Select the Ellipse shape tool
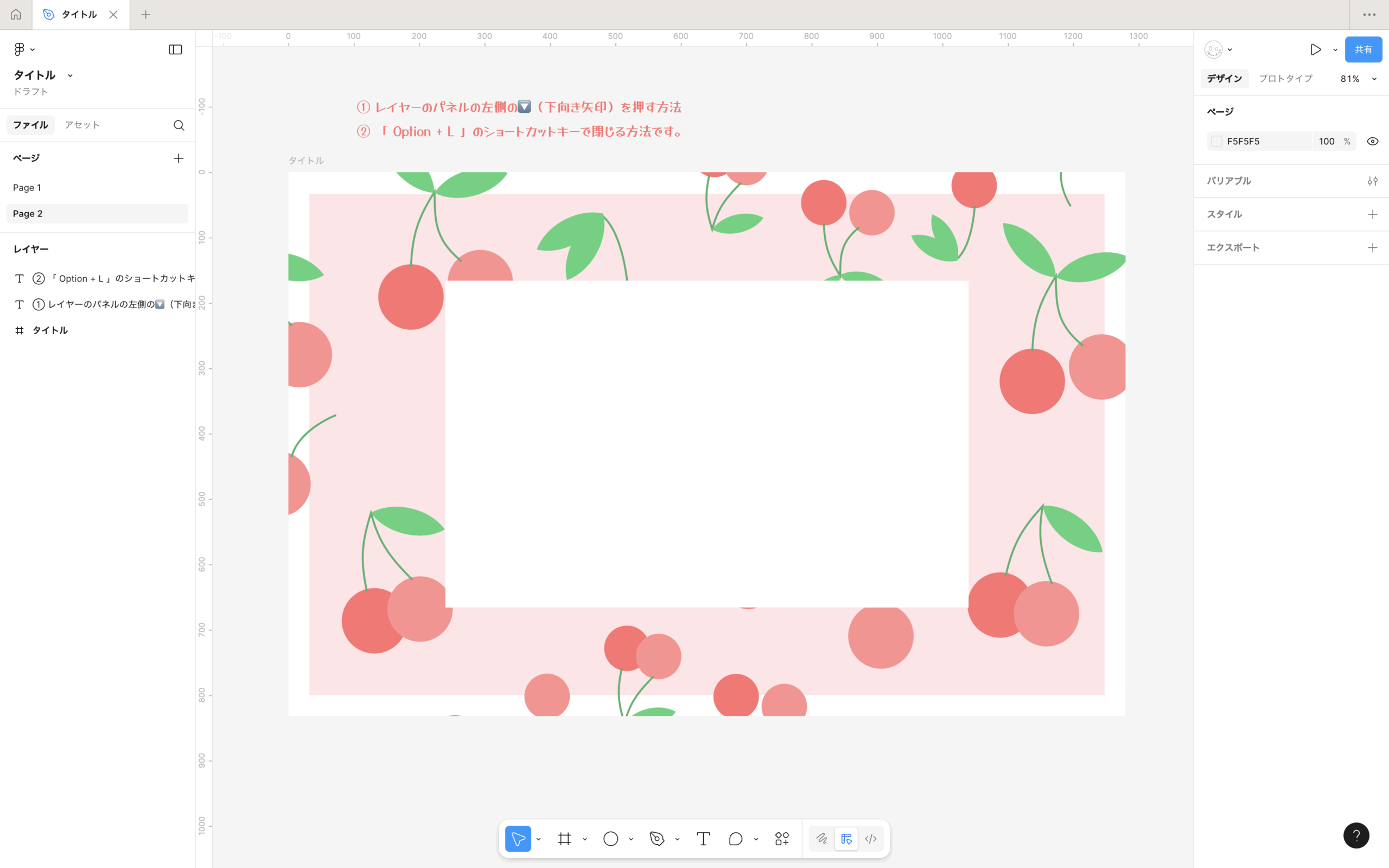The image size is (1389, 868). point(610,839)
